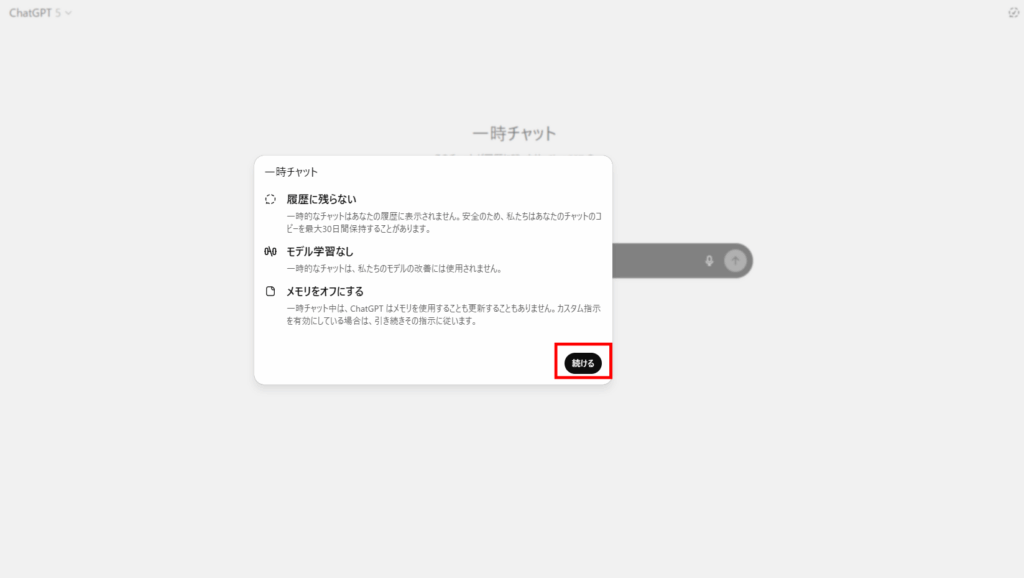Click the send arrow button in the message bar

point(735,261)
